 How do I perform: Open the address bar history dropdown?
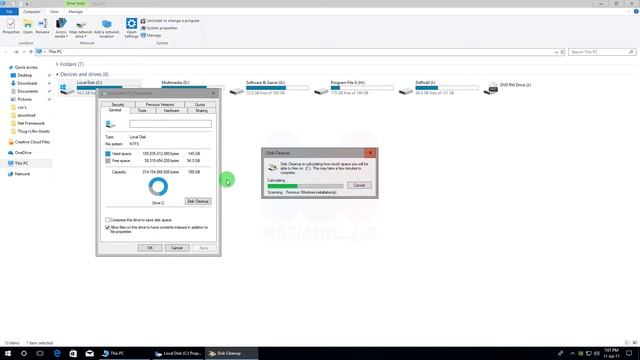556,52
